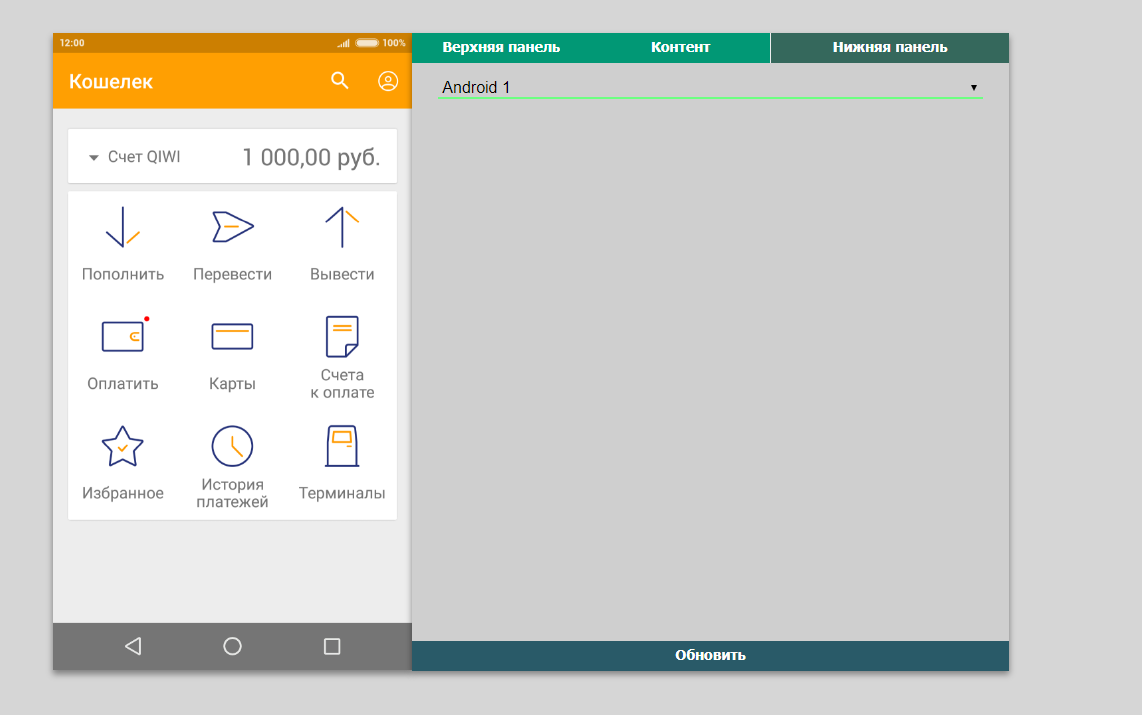This screenshot has width=1142, height=715.
Task: Click the Карты label text
Action: pos(232,384)
